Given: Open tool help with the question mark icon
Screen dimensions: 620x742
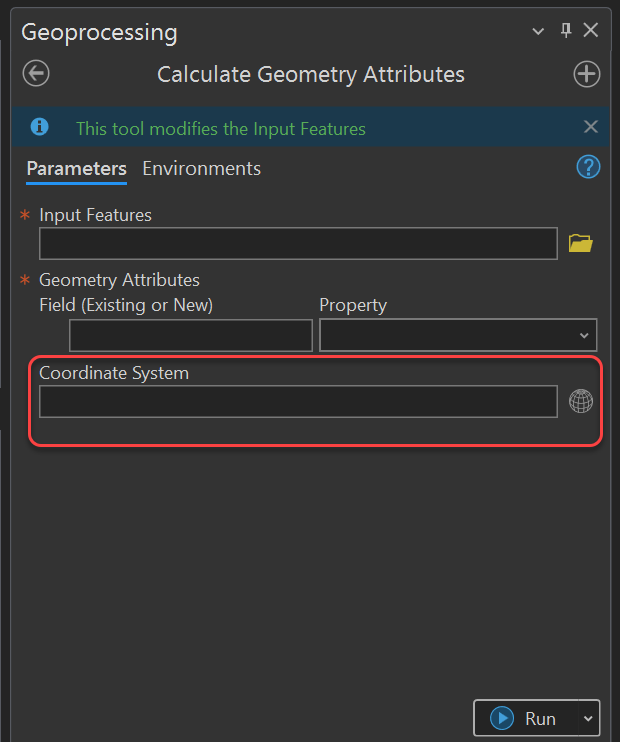Looking at the screenshot, I should point(588,167).
